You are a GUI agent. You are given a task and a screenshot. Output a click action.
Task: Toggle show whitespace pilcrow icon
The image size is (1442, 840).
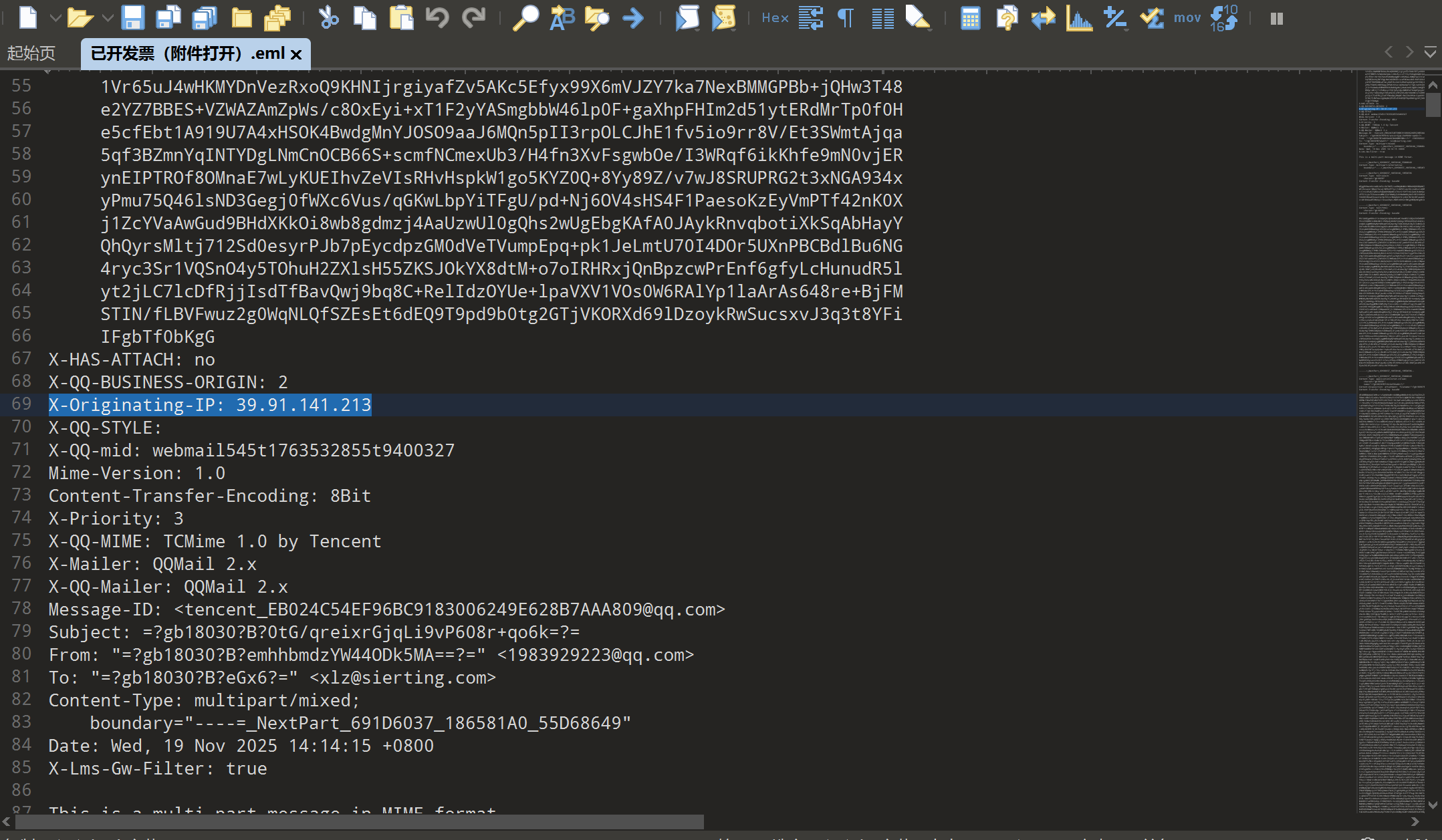[846, 18]
